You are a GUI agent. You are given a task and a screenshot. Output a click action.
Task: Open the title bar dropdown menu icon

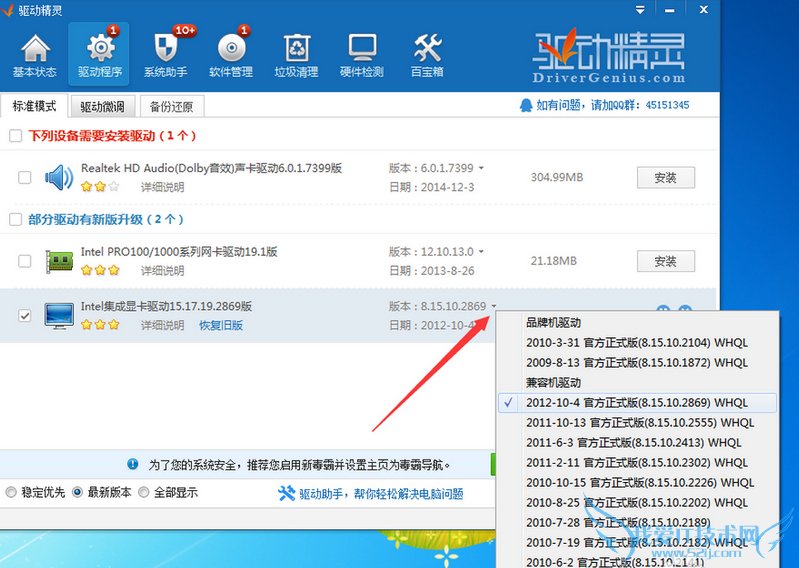point(640,10)
